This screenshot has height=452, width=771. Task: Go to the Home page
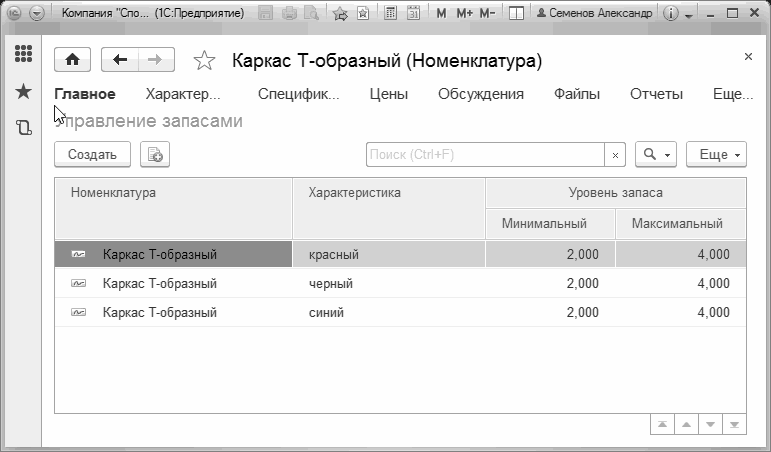[x=72, y=60]
